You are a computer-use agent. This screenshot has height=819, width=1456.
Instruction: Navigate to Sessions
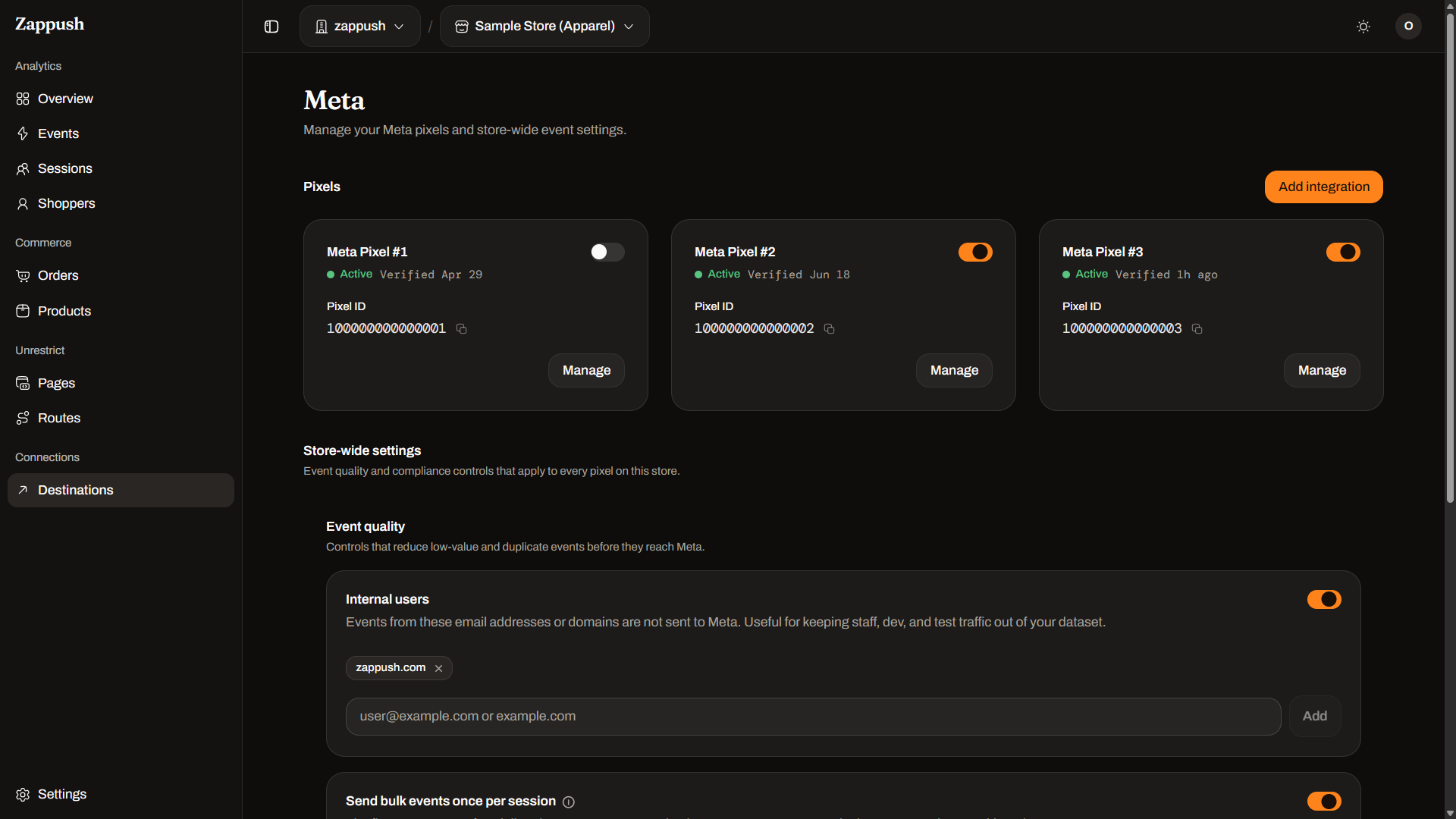click(x=121, y=169)
